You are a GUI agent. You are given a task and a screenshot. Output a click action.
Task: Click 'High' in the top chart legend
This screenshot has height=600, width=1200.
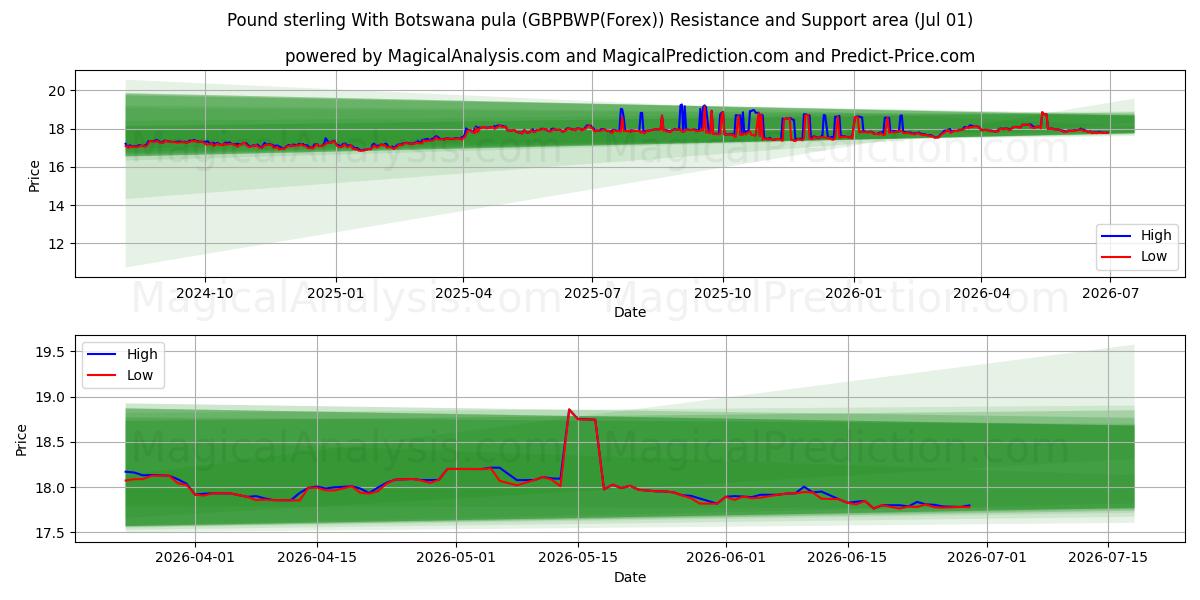[x=1156, y=236]
